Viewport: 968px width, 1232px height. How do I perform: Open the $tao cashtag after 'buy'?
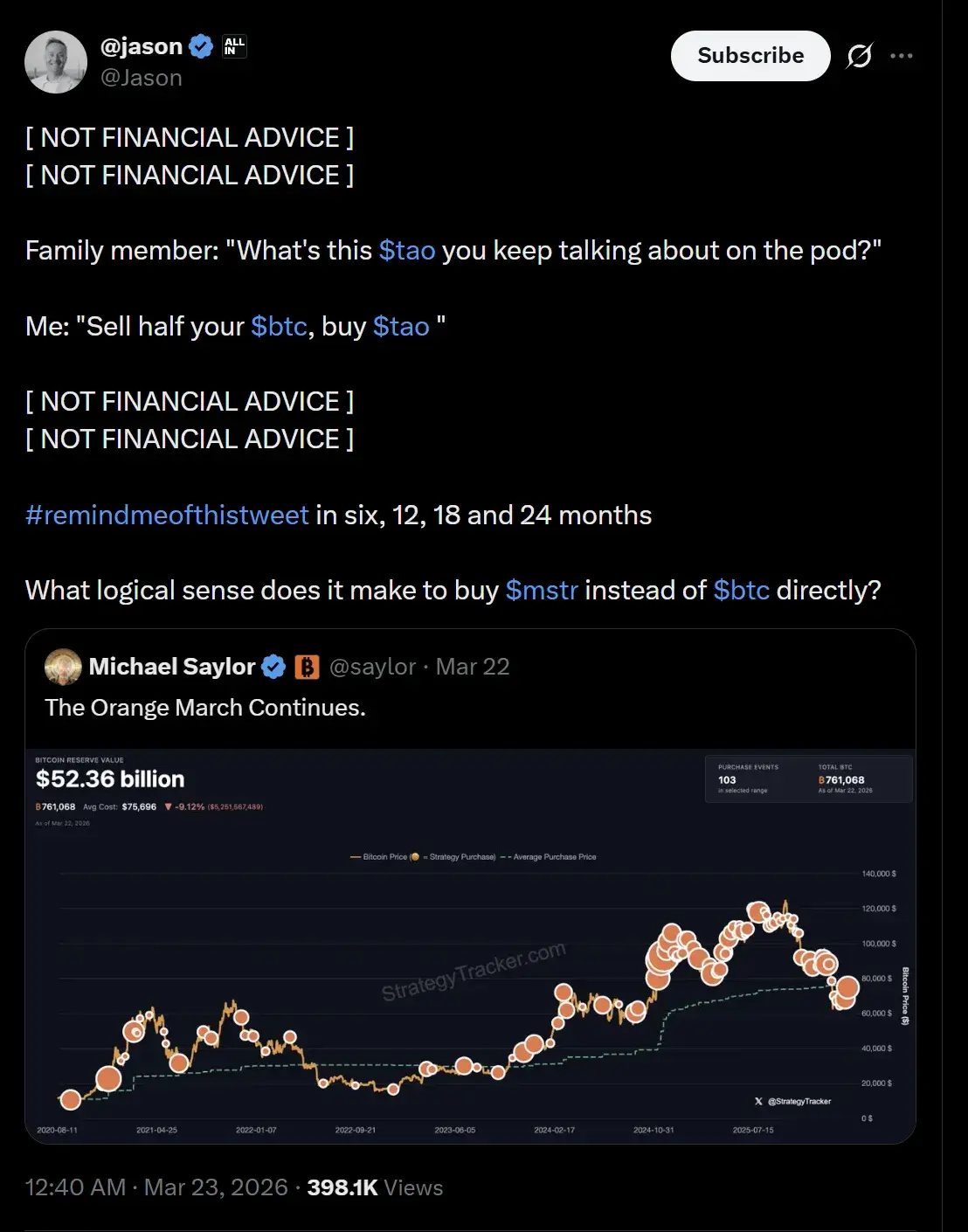(401, 327)
